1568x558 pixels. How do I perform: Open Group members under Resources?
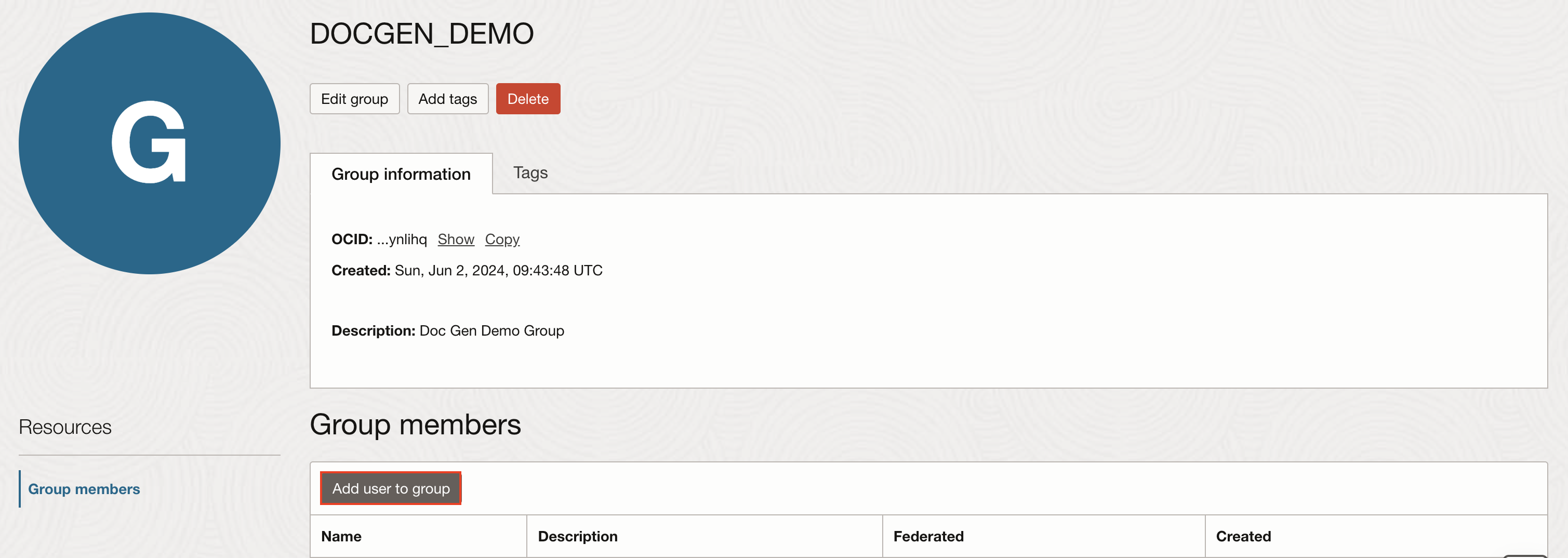click(84, 488)
